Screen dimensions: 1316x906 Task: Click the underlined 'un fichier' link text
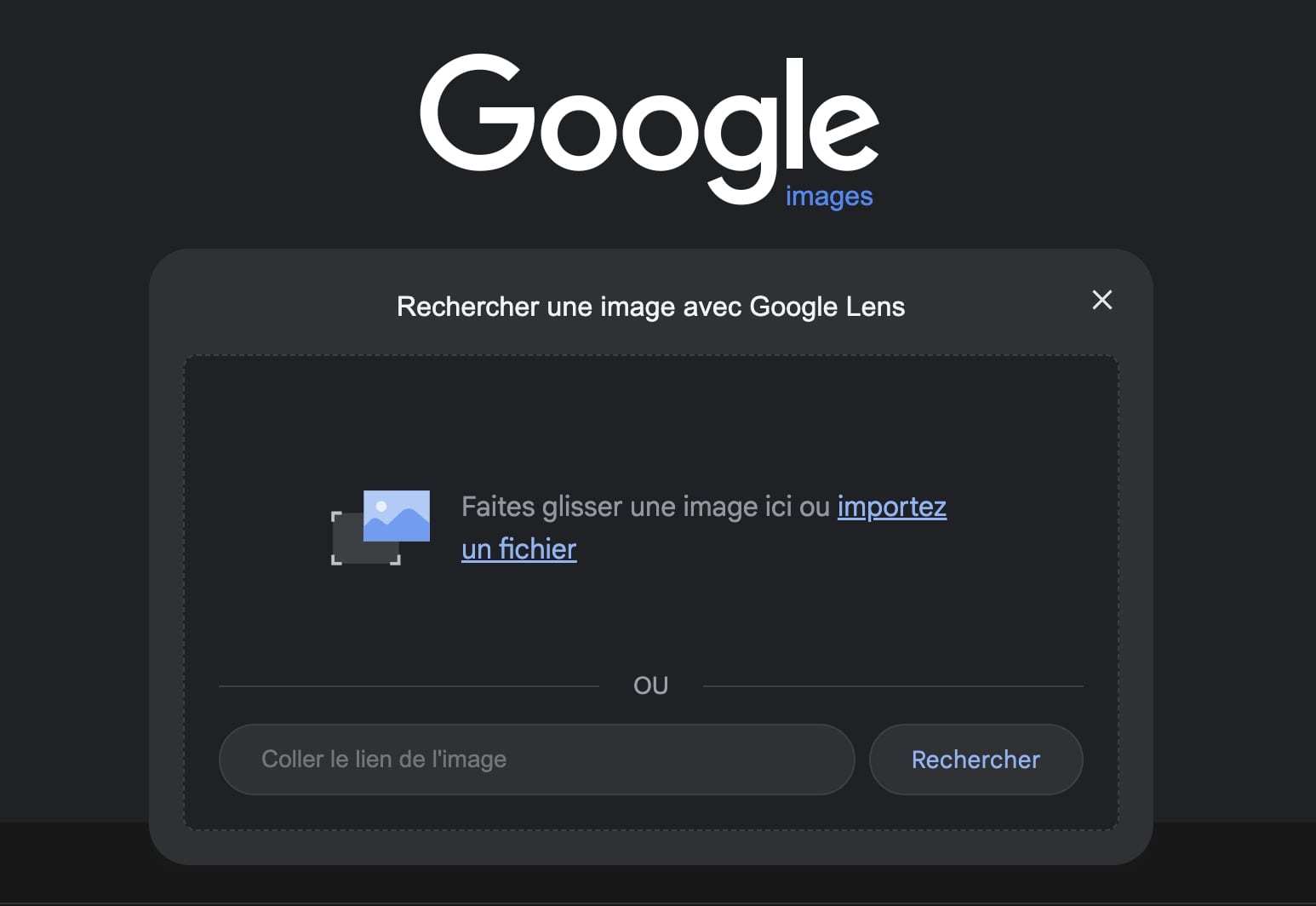pos(518,549)
